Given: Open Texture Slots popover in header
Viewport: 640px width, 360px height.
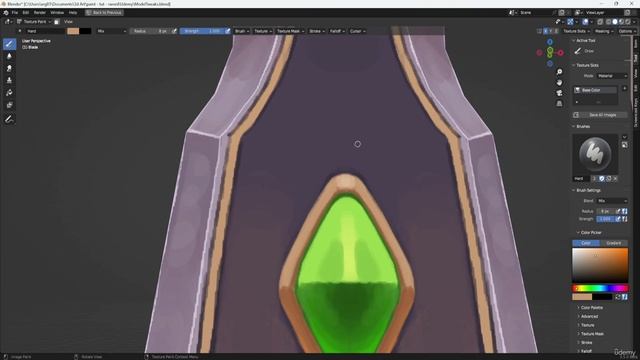Looking at the screenshot, I should 576,31.
